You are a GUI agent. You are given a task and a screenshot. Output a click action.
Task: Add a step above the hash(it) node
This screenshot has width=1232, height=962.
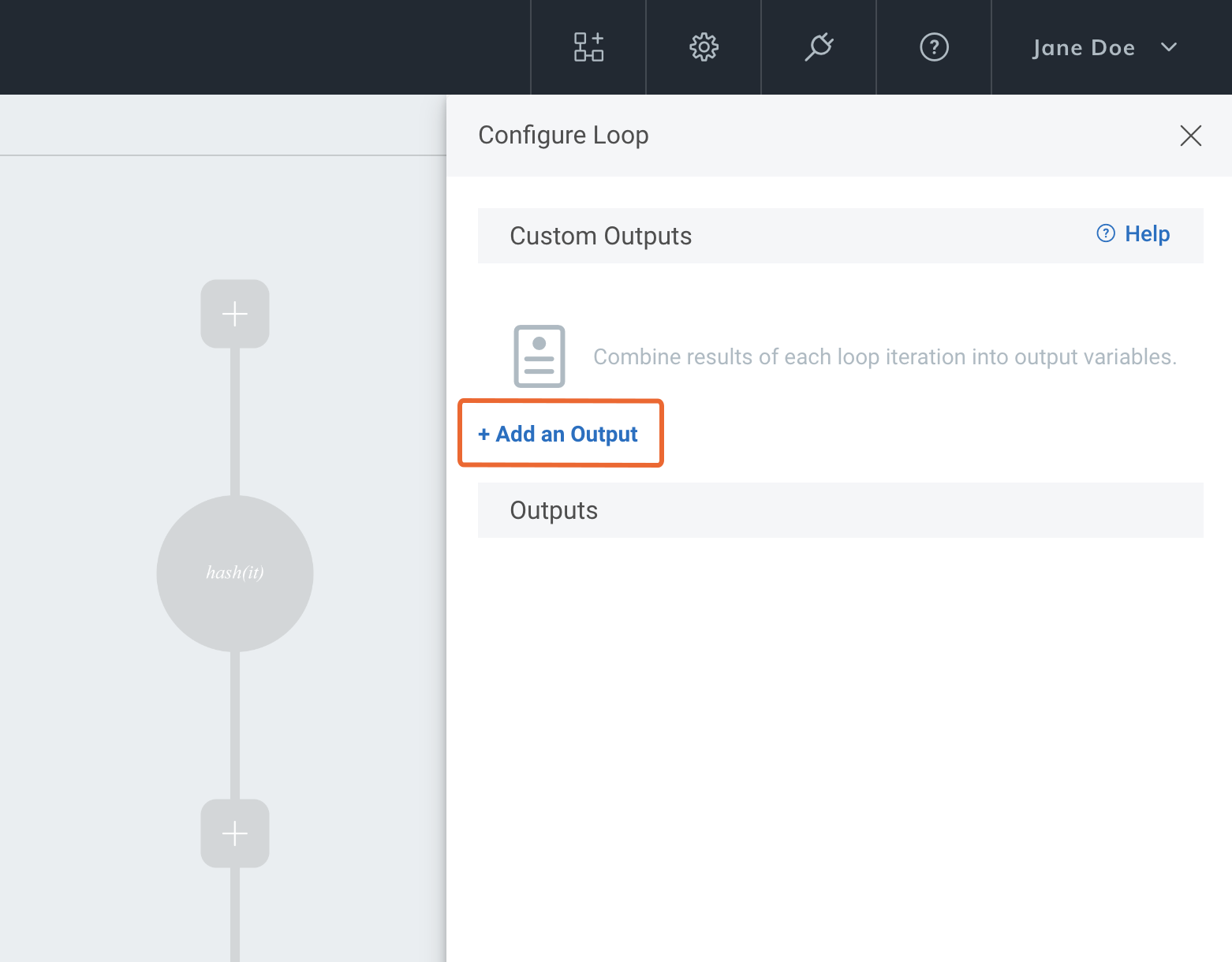(235, 314)
